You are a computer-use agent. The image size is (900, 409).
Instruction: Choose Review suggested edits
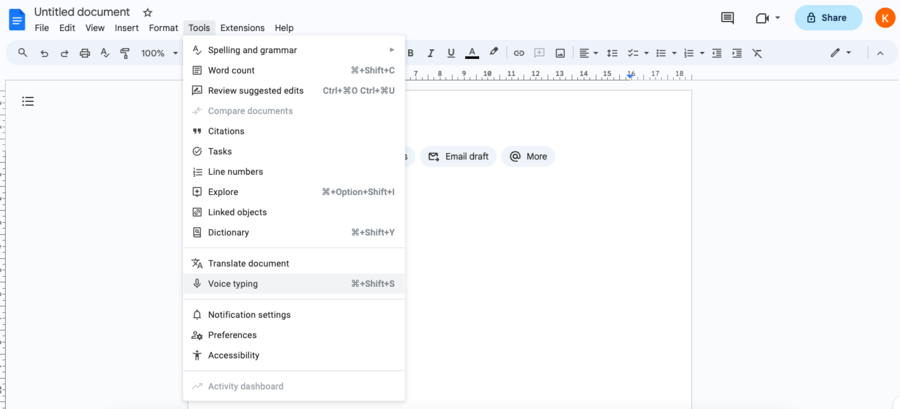294,91
